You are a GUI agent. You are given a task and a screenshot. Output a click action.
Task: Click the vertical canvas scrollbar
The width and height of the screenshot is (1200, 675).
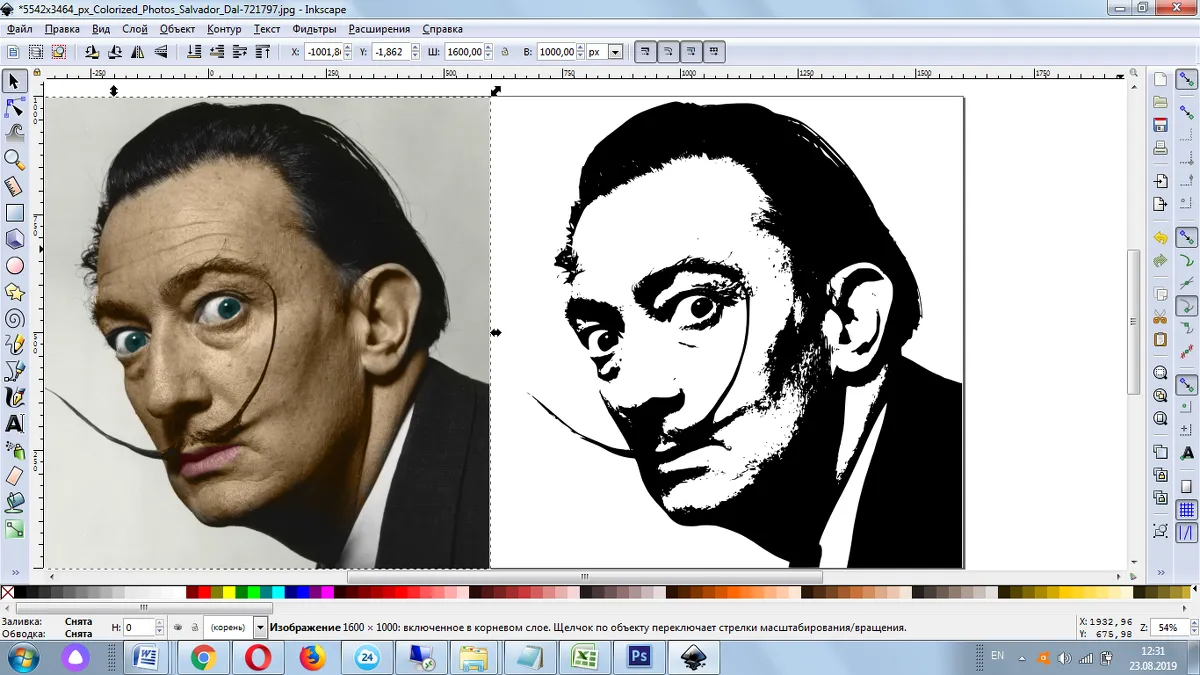pyautogui.click(x=1133, y=320)
